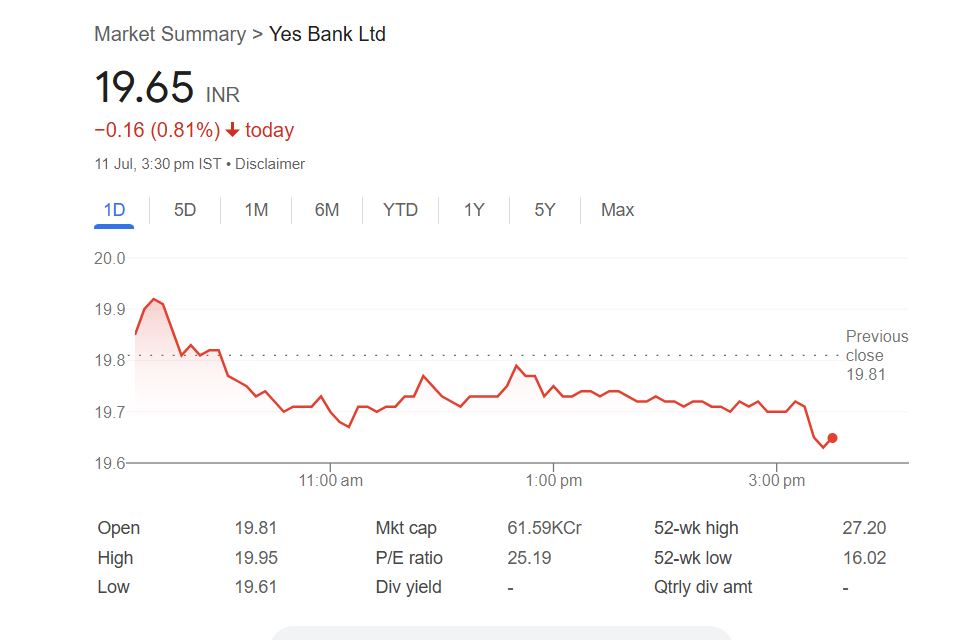This screenshot has height=640, width=971.
Task: Click the red endpoint dot on chart
Action: [832, 438]
